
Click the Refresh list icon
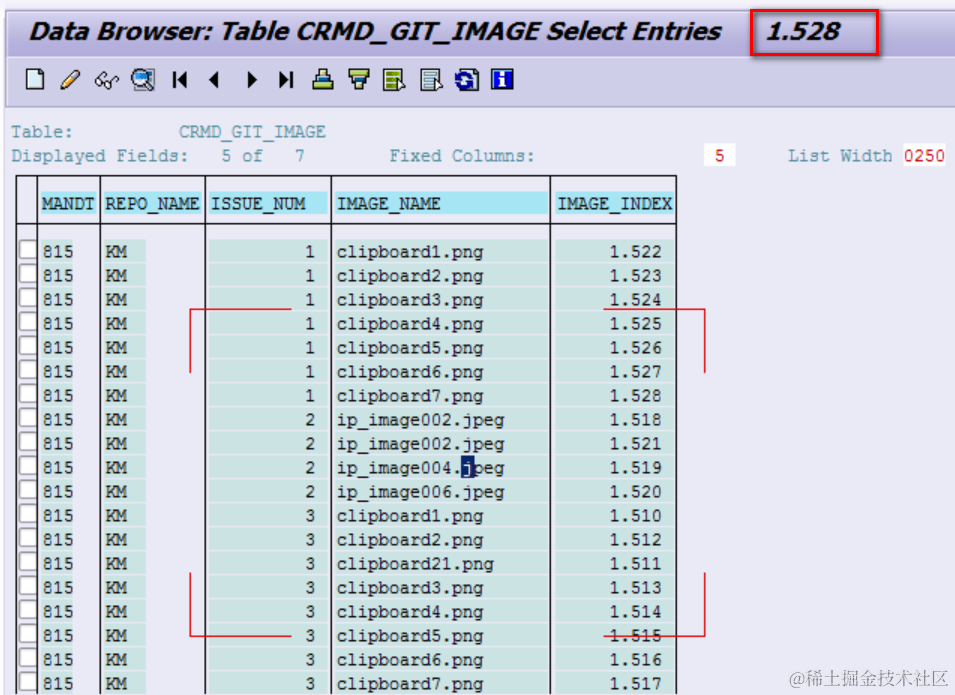point(467,80)
